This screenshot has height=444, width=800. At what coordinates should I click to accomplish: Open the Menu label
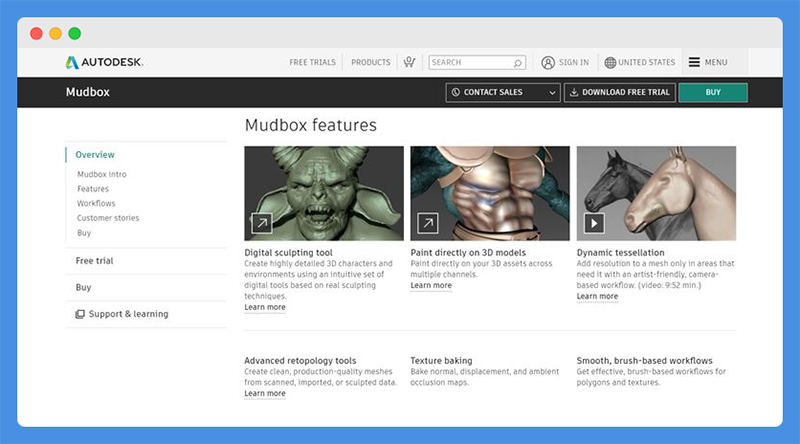[716, 62]
